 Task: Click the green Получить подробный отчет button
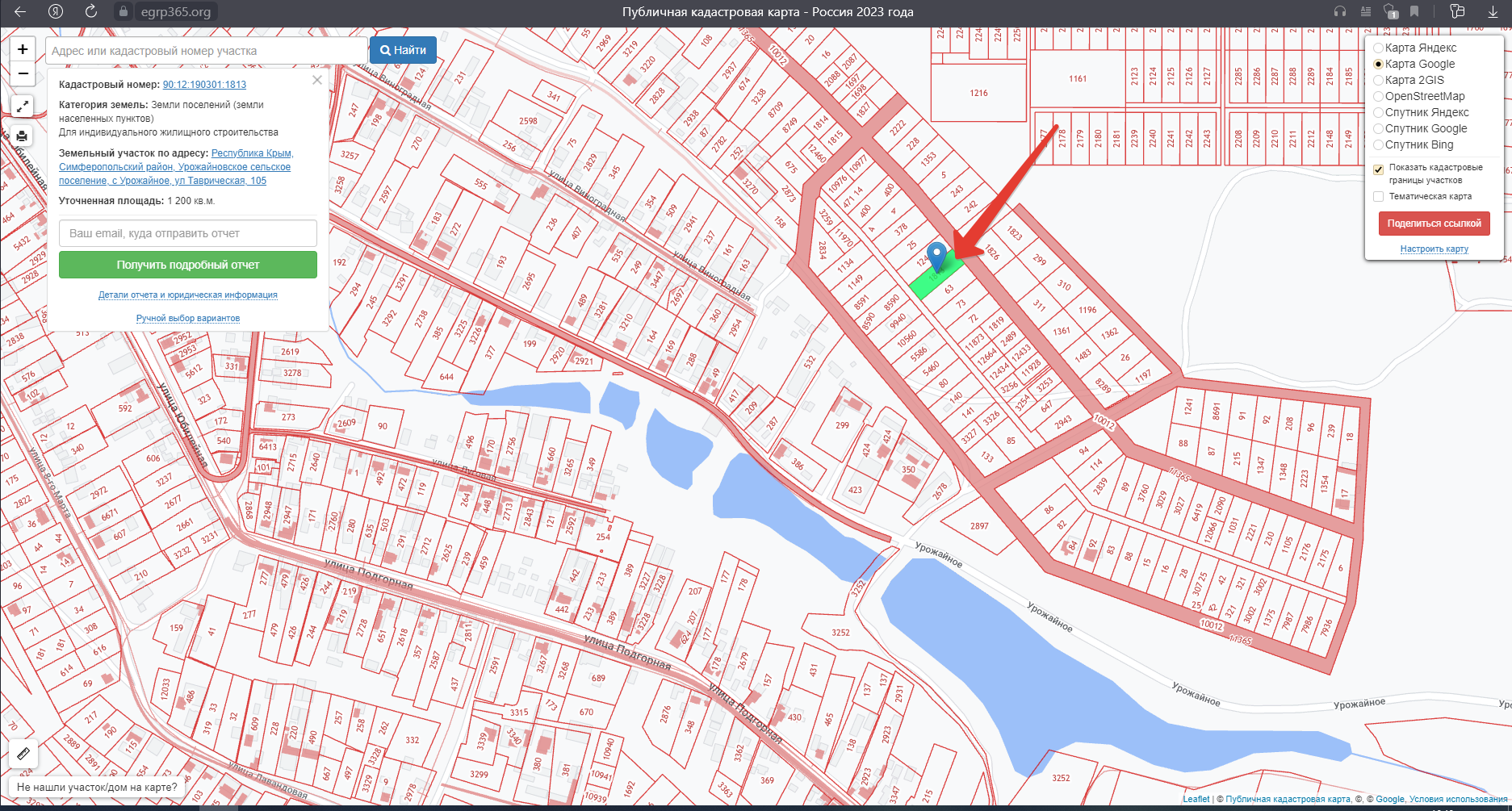[188, 265]
